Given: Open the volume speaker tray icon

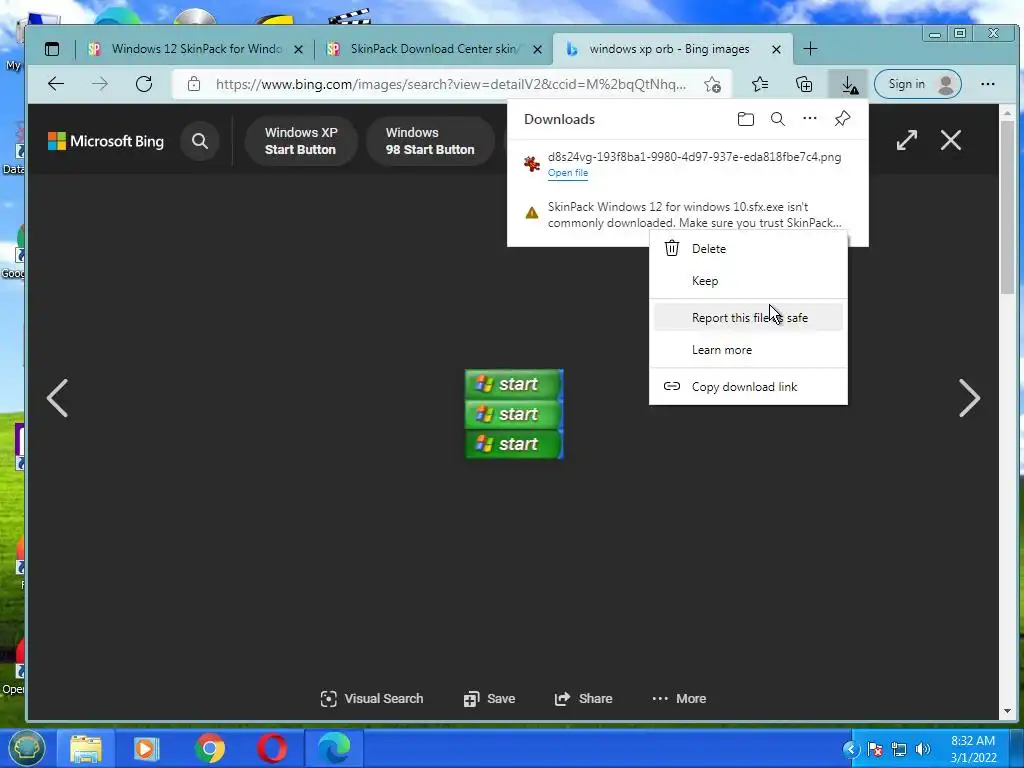Looking at the screenshot, I should tap(922, 749).
